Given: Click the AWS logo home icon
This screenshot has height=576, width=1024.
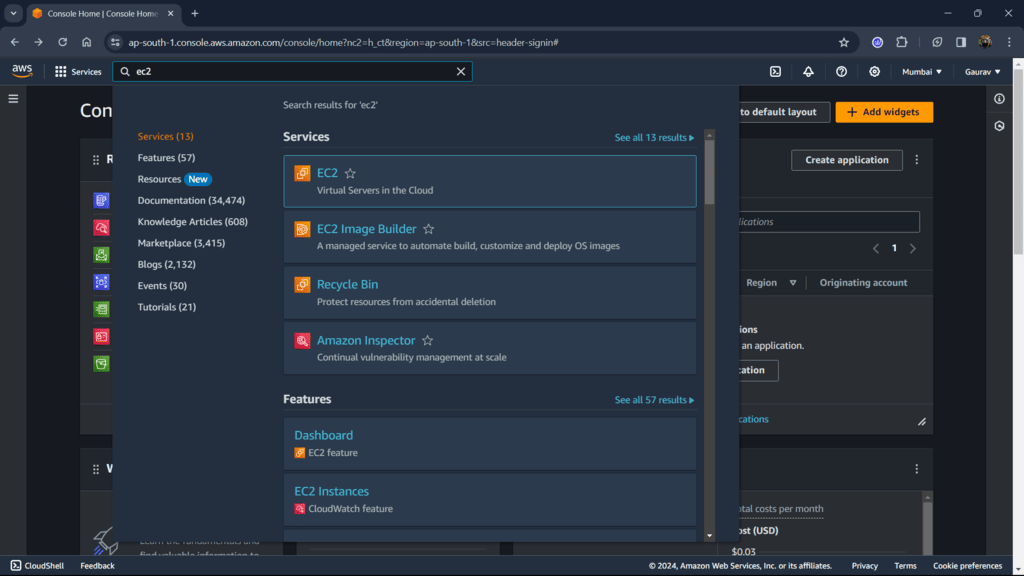Looking at the screenshot, I should tap(22, 71).
